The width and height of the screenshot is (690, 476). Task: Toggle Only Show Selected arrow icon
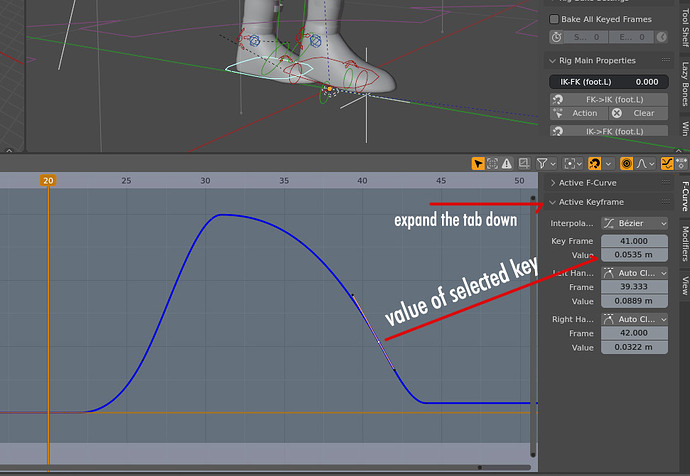tap(478, 164)
